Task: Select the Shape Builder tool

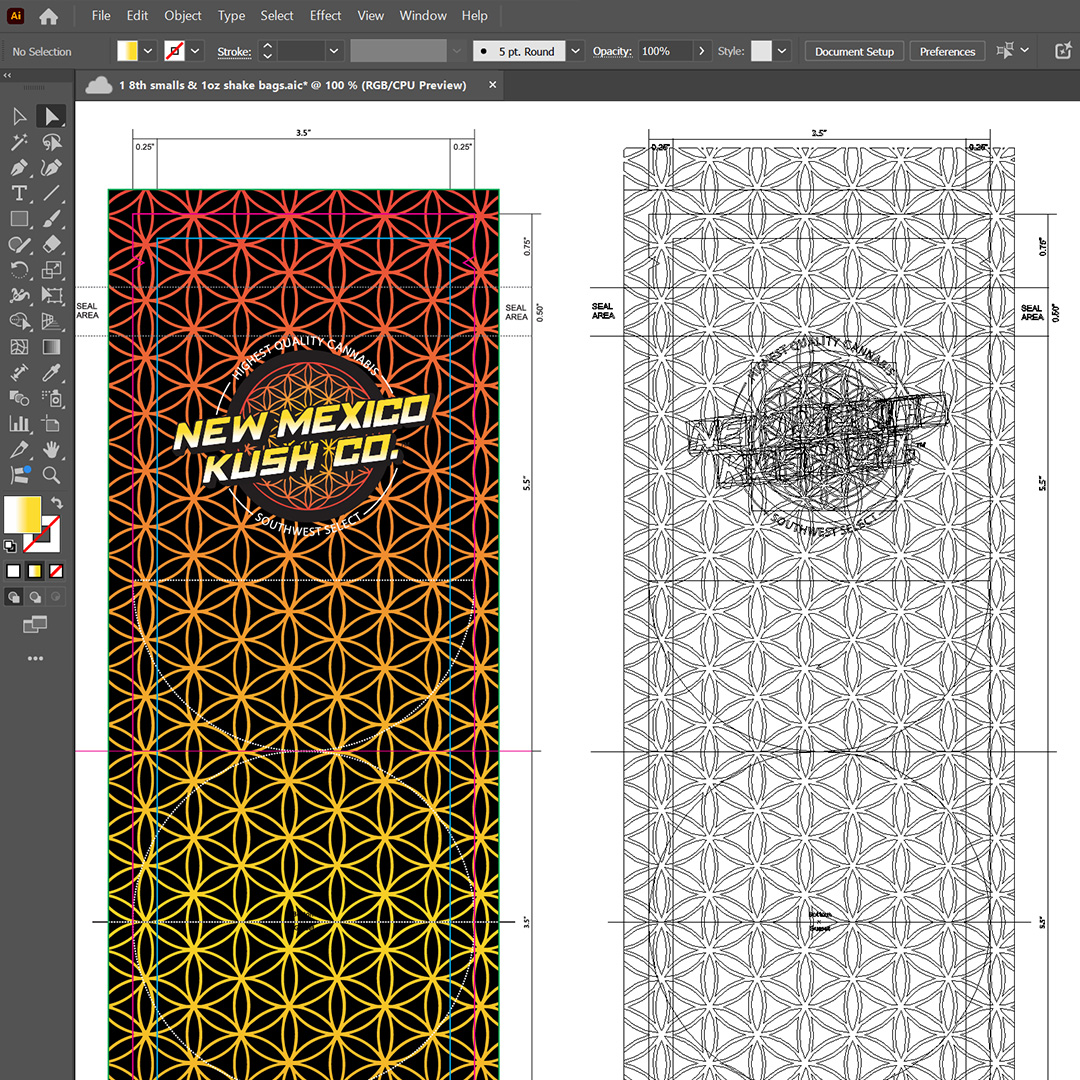Action: tap(19, 322)
